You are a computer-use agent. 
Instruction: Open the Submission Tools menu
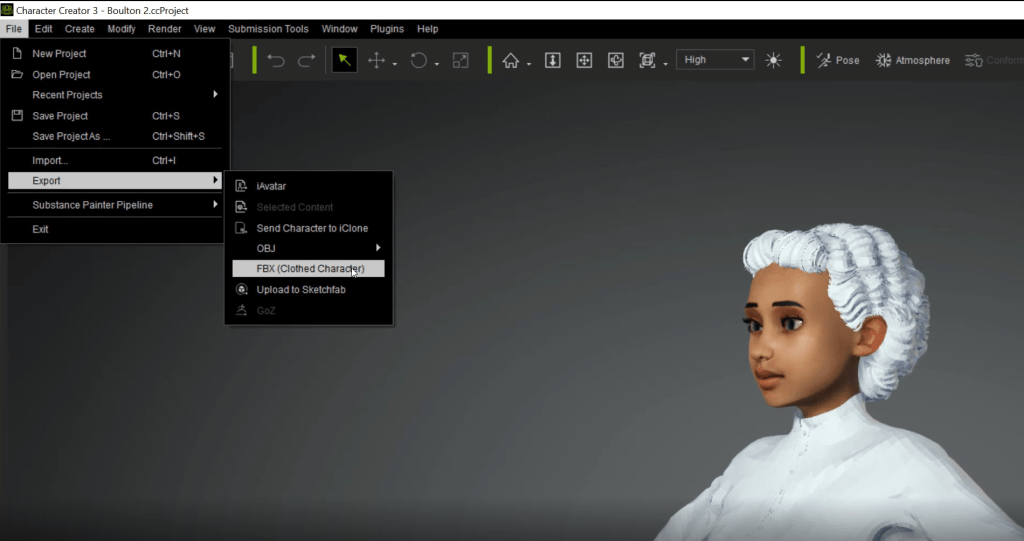pyautogui.click(x=268, y=29)
